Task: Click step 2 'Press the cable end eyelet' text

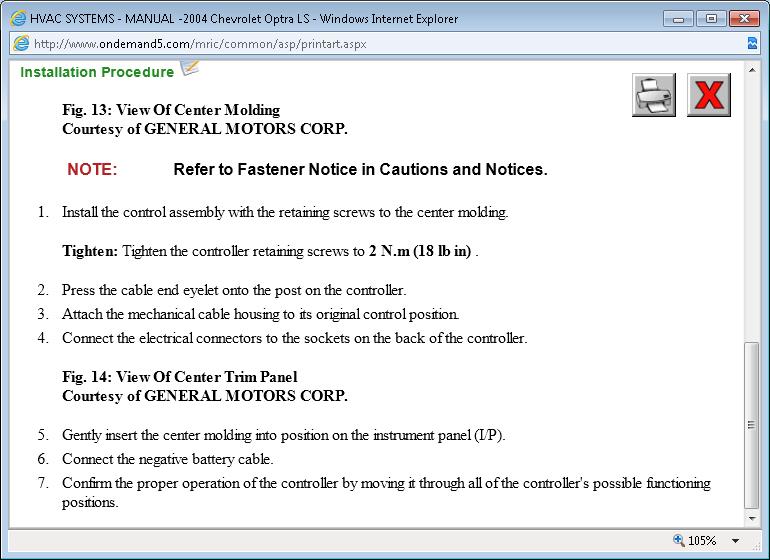Action: click(x=234, y=290)
